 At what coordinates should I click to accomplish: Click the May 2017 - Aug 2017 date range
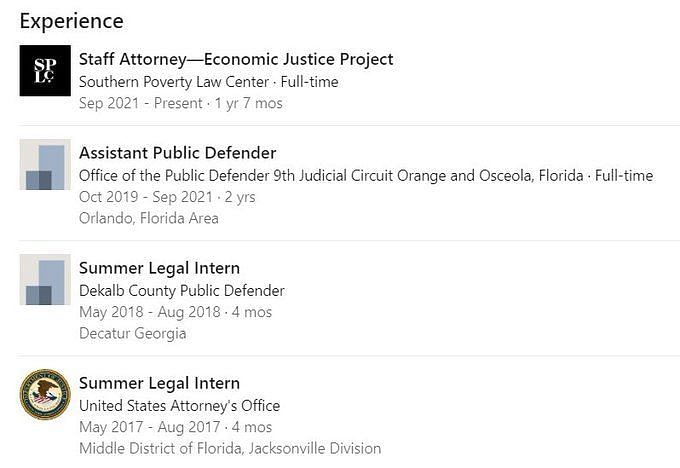coord(150,427)
